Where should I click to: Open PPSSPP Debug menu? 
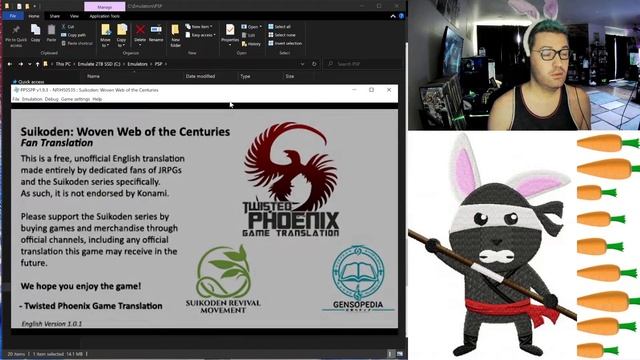(x=51, y=99)
